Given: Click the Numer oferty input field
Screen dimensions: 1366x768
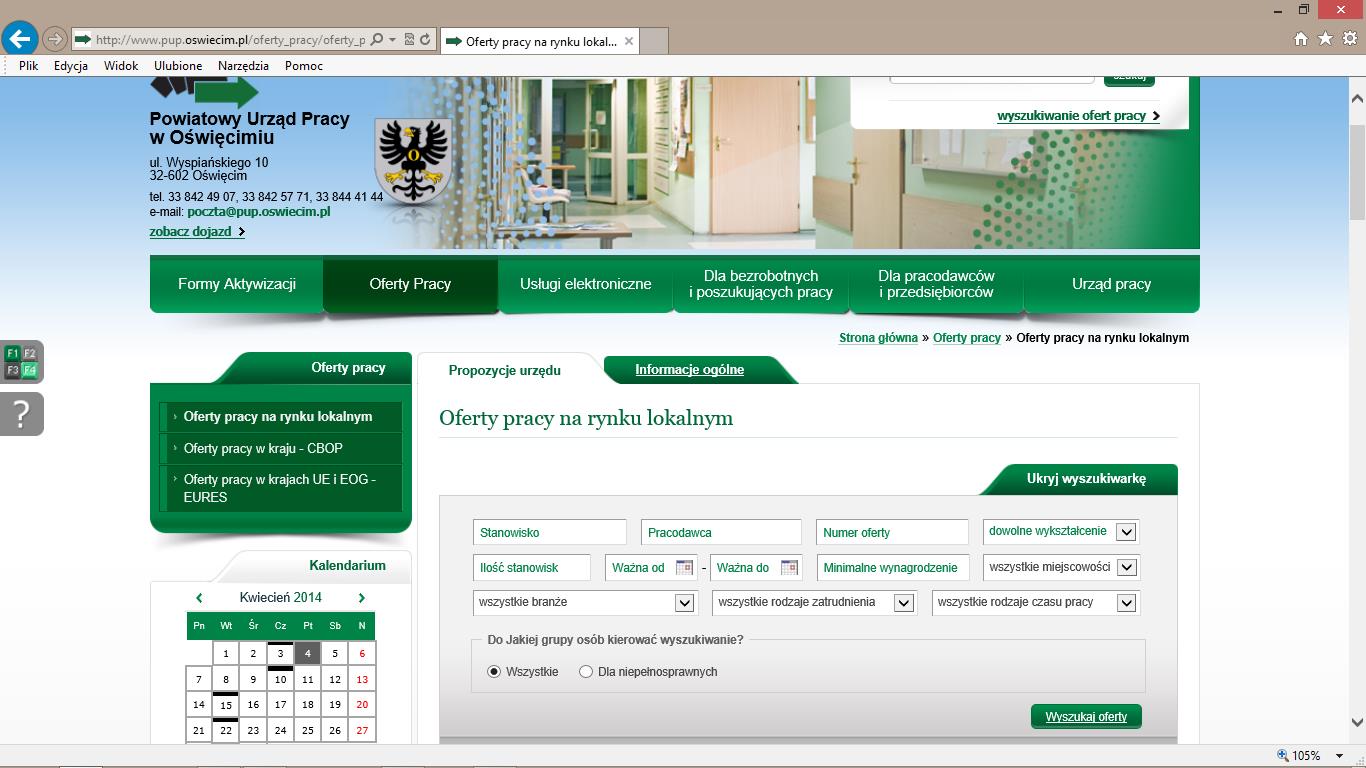Looking at the screenshot, I should (893, 532).
